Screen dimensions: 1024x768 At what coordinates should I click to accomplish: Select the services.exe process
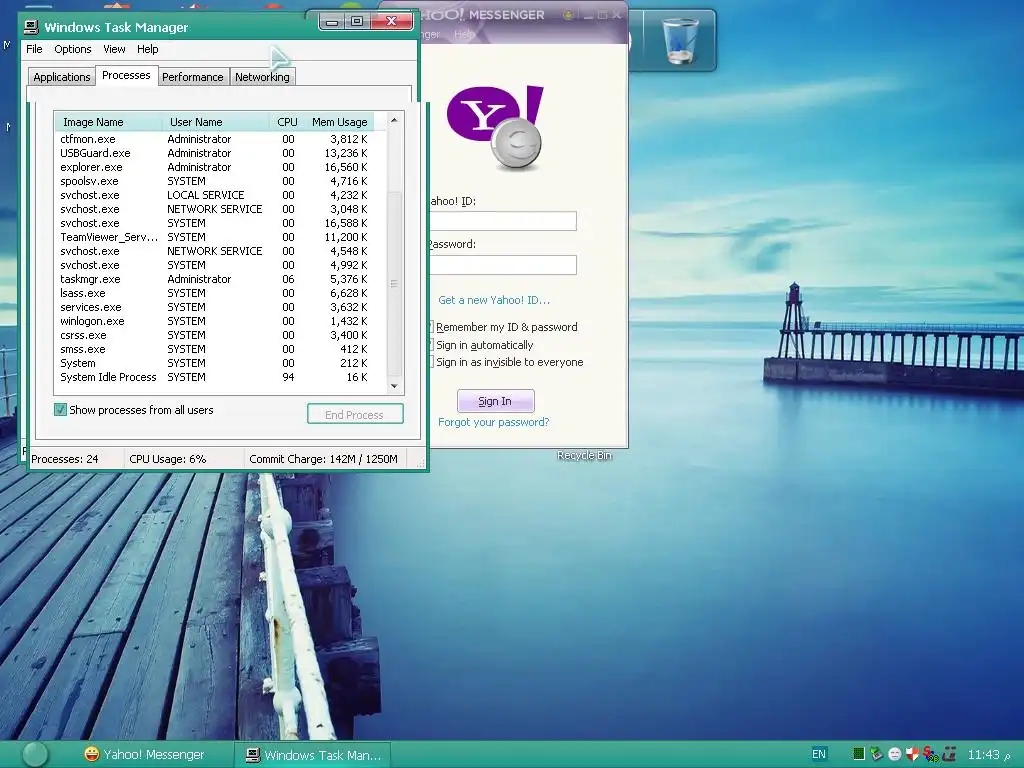point(214,307)
